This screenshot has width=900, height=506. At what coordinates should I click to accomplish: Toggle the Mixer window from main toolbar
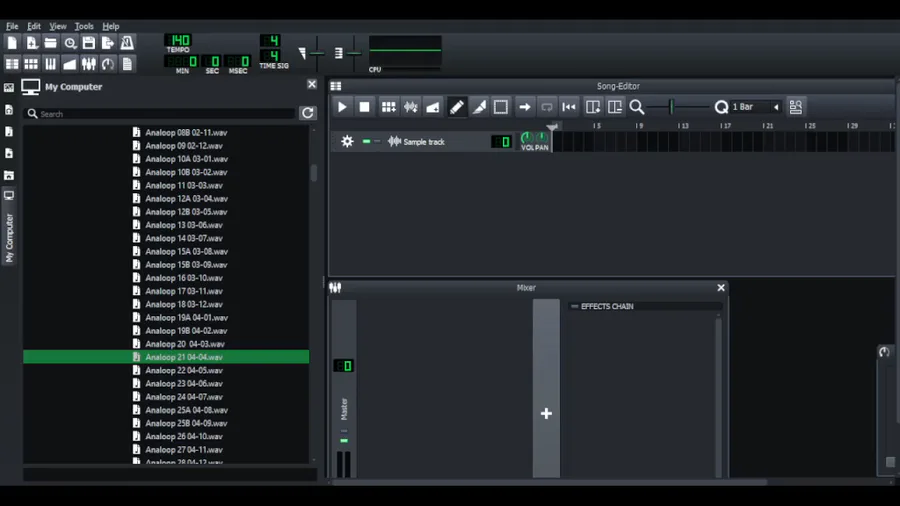coord(89,64)
